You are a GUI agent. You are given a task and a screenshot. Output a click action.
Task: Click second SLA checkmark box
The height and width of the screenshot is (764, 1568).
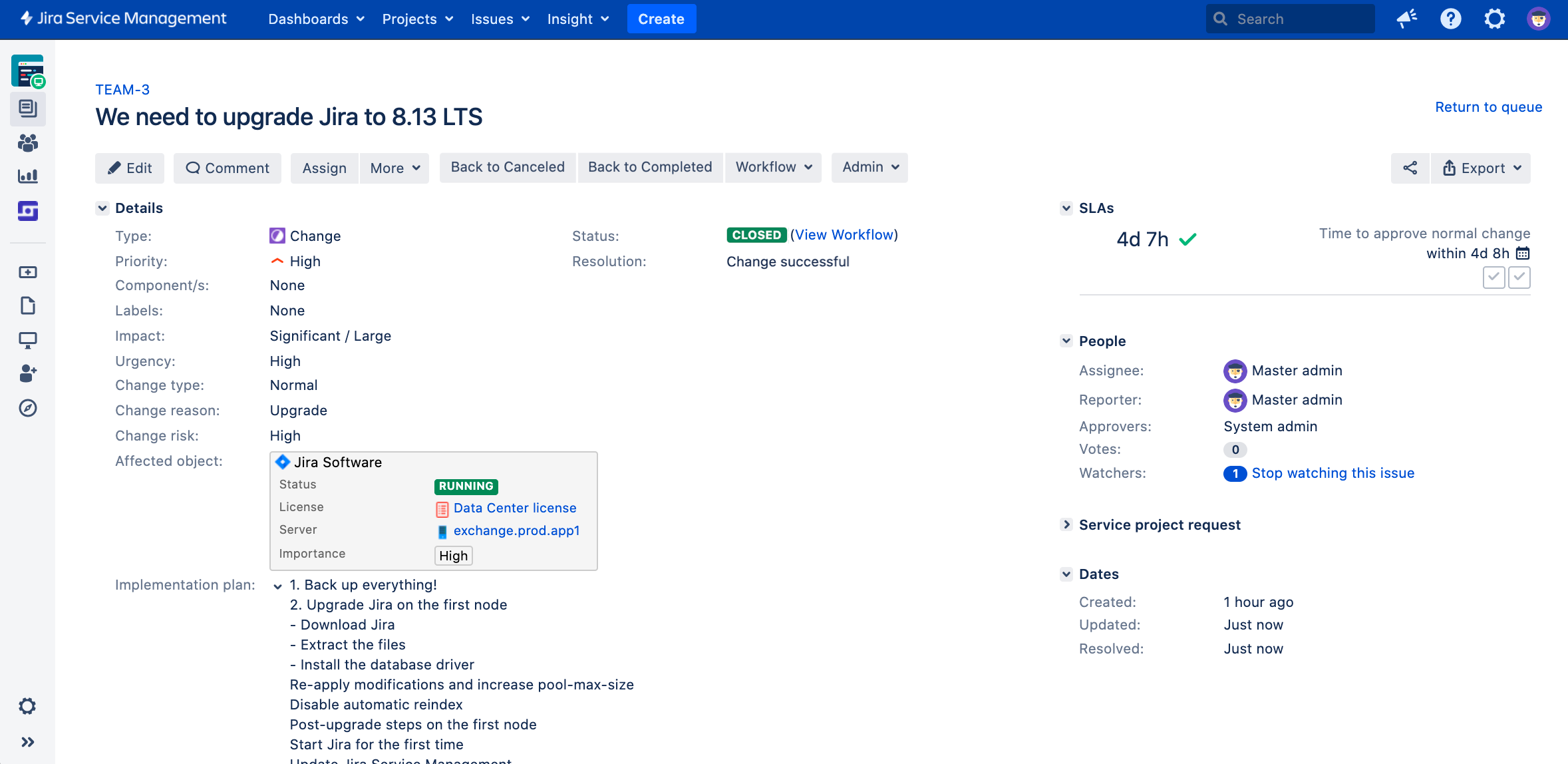[x=1519, y=277]
